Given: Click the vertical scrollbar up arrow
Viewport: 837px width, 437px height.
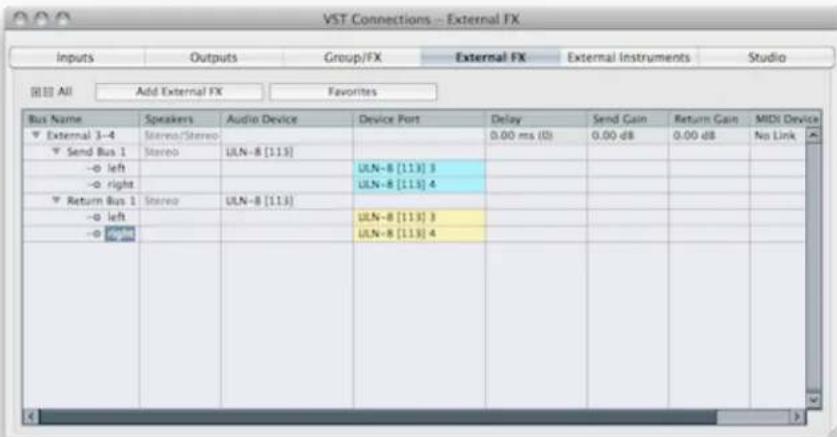Looking at the screenshot, I should (813, 136).
